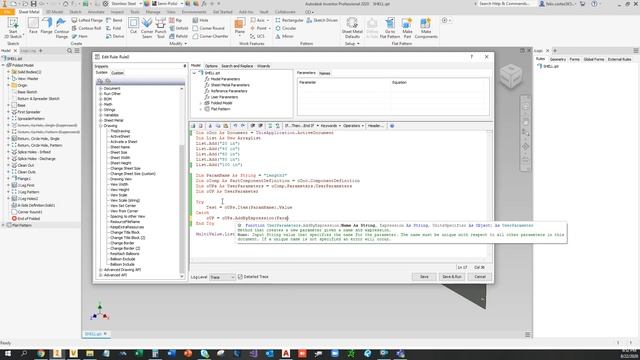Click the ViewCube in the viewport

[511, 76]
